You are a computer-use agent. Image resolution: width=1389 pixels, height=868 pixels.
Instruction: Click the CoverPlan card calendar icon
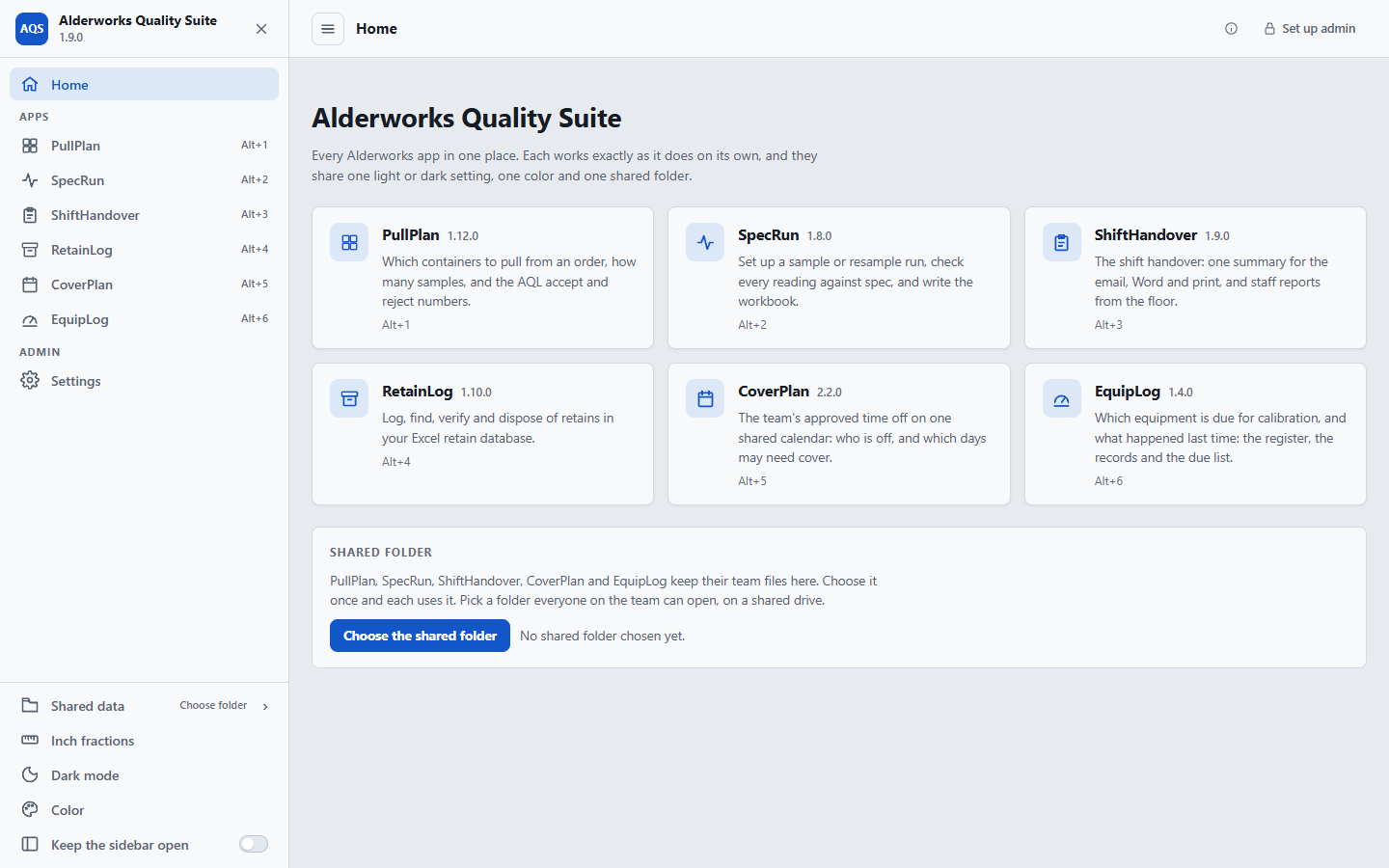tap(705, 399)
